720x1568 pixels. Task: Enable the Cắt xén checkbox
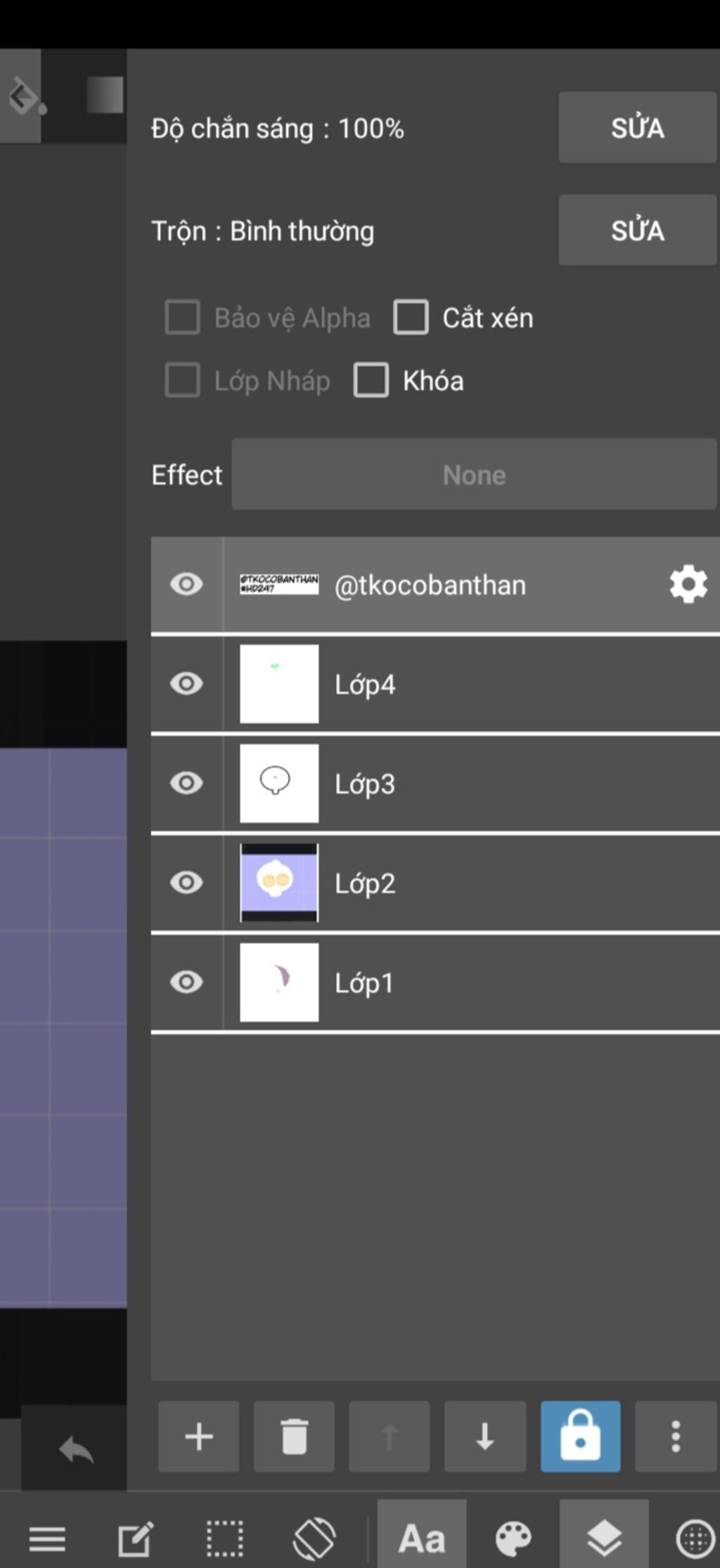[x=411, y=318]
